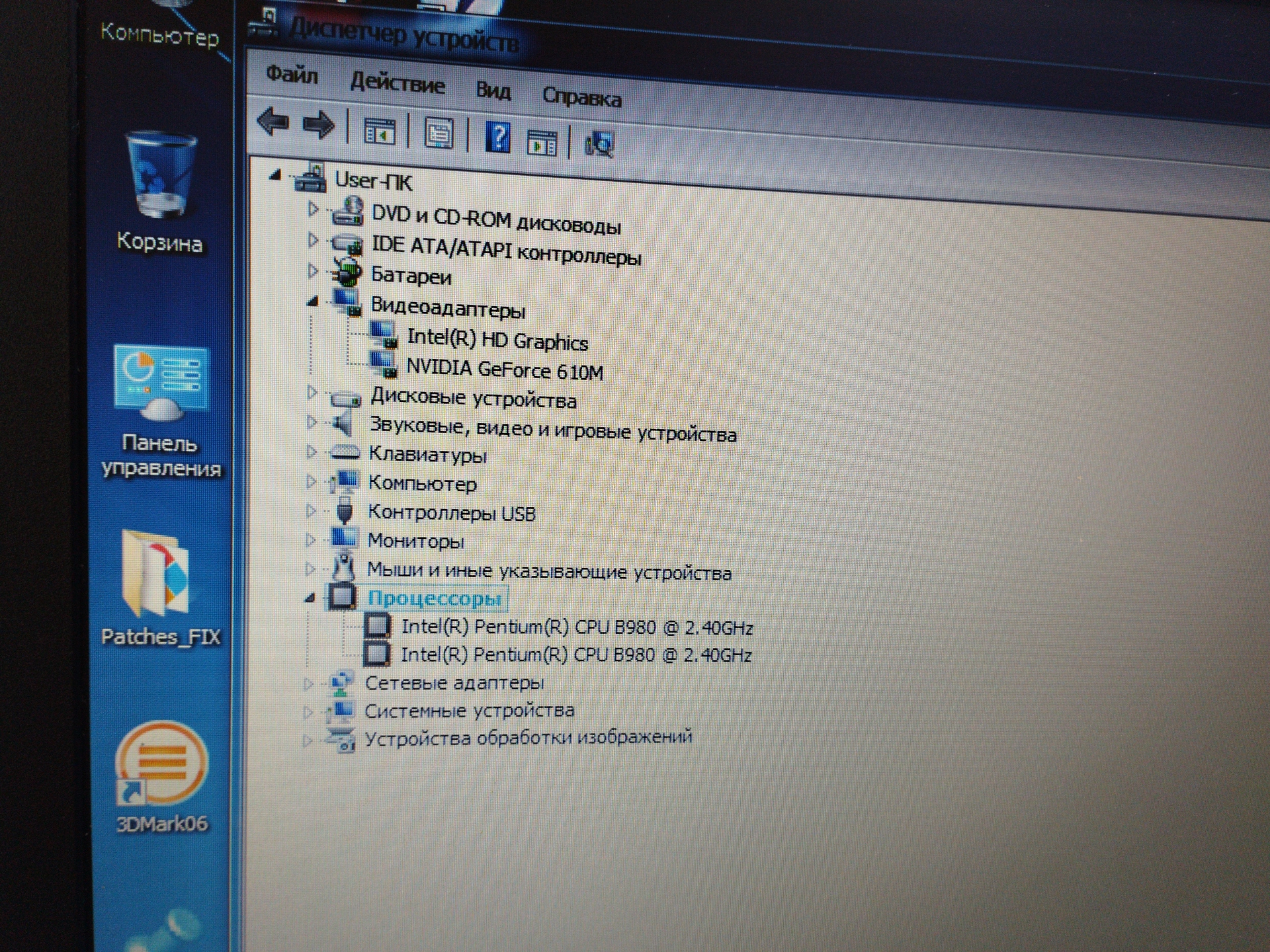Click the Видеоадаптеры category icon
This screenshot has width=1270, height=952.
click(x=346, y=302)
